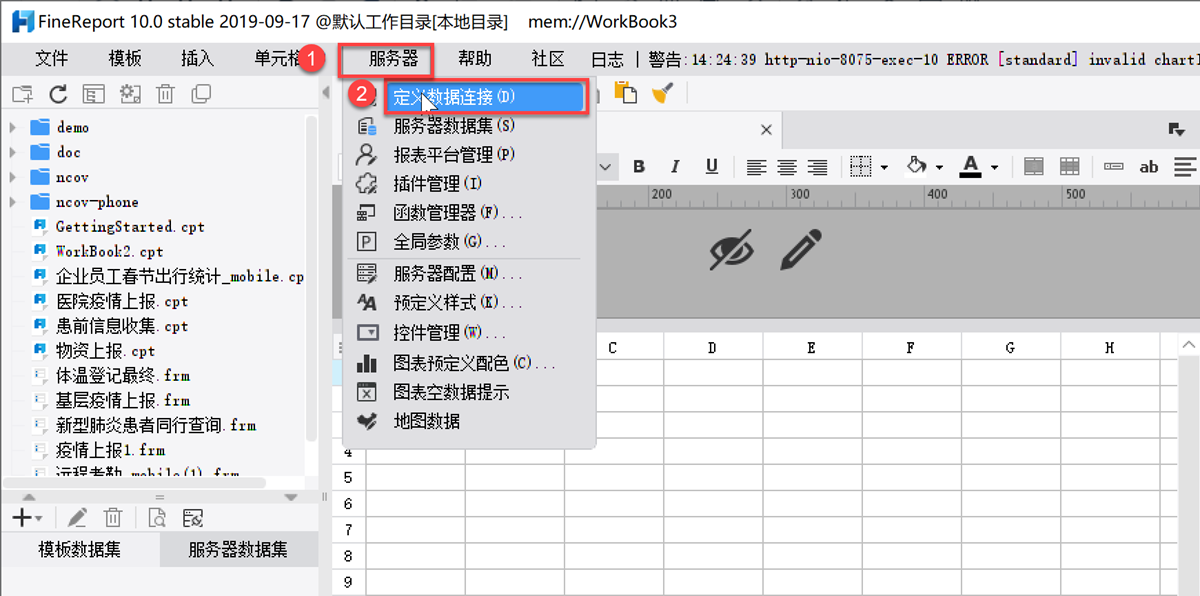Image resolution: width=1200 pixels, height=596 pixels.
Task: Click the pencil edit icon on canvas
Action: 801,250
